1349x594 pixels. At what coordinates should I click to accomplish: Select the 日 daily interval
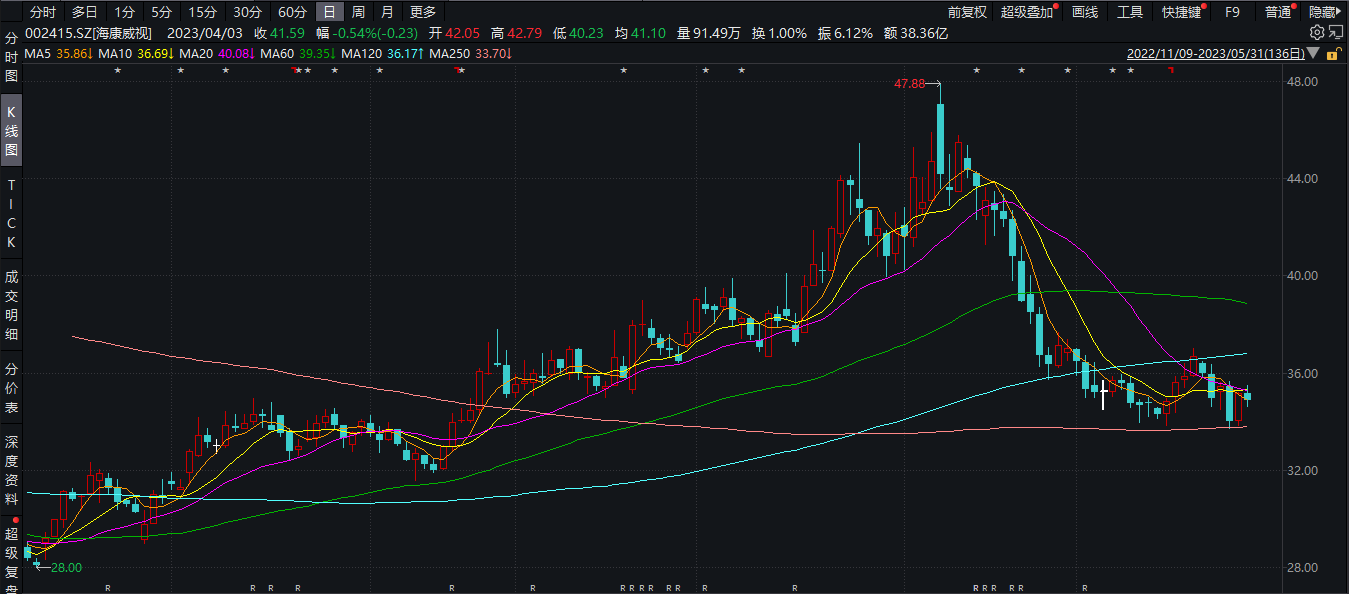(x=329, y=12)
